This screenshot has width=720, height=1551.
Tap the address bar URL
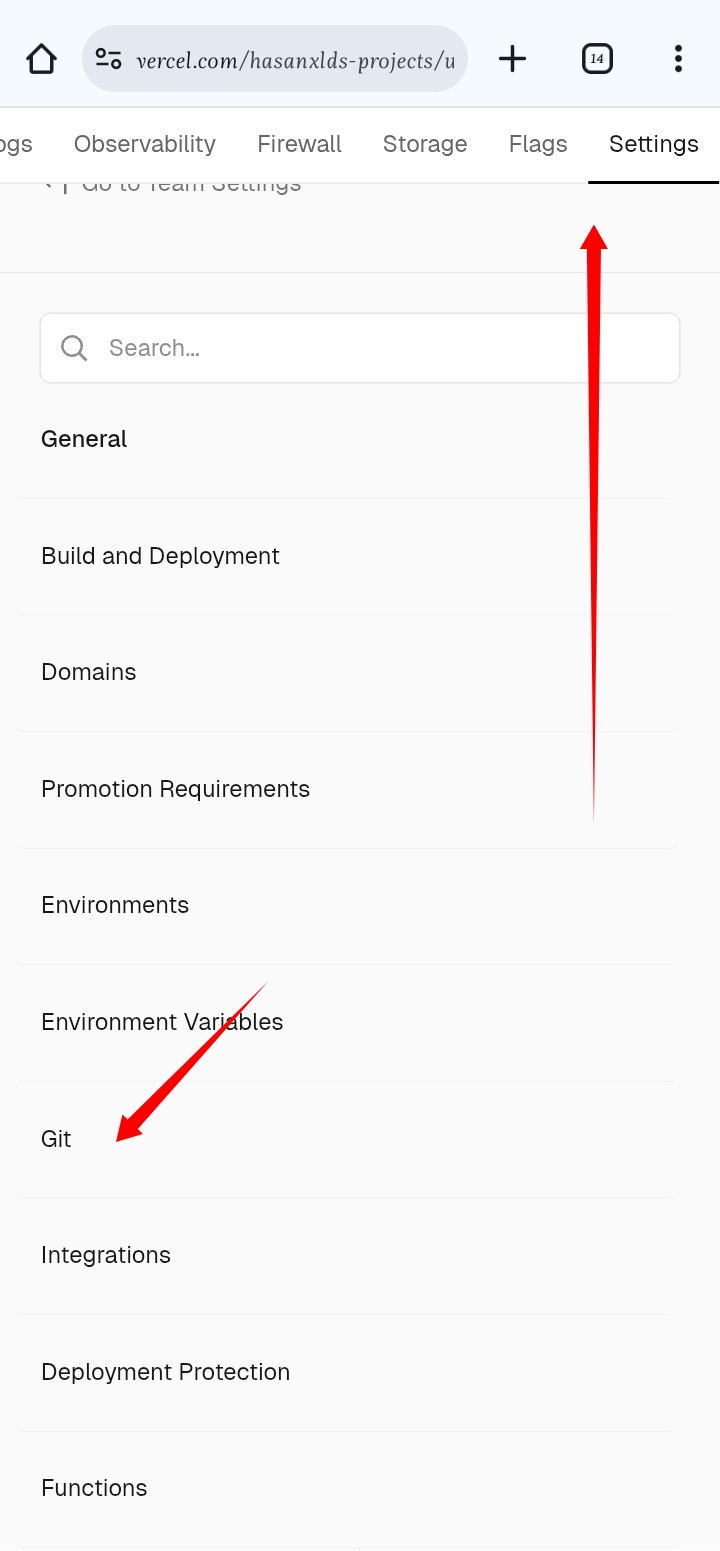coord(295,60)
